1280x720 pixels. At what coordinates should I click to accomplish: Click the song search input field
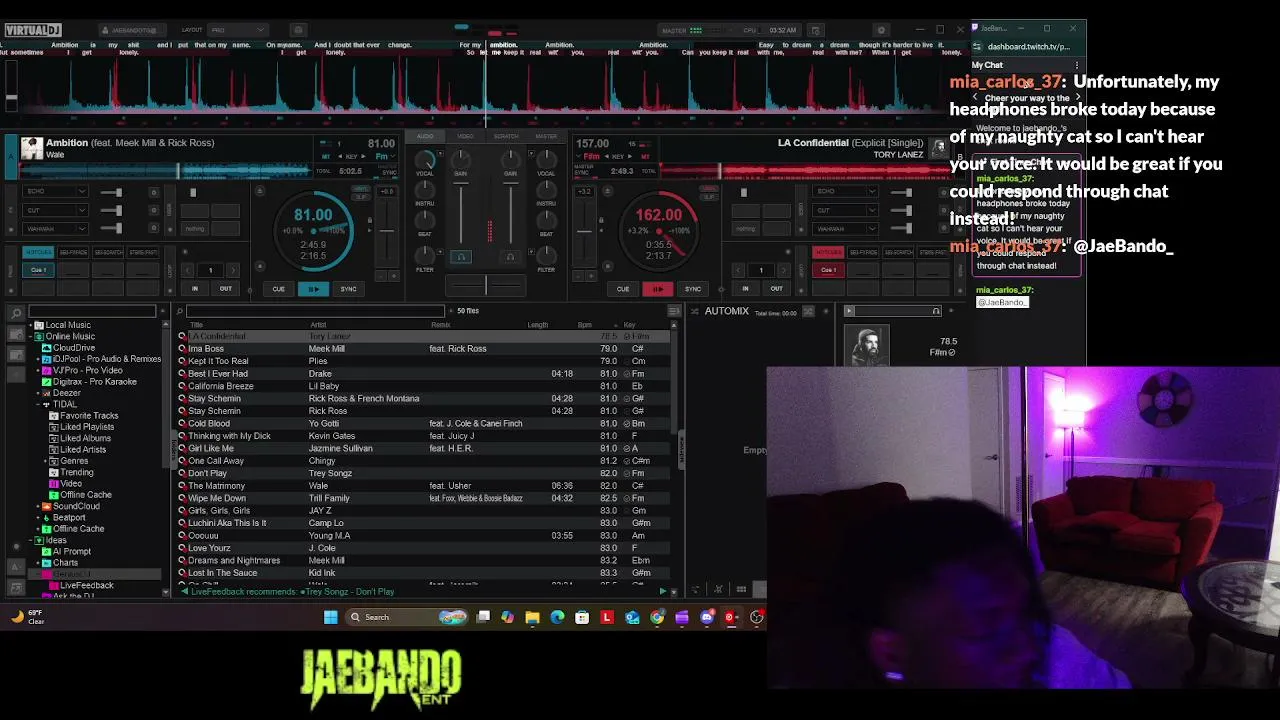click(x=316, y=311)
